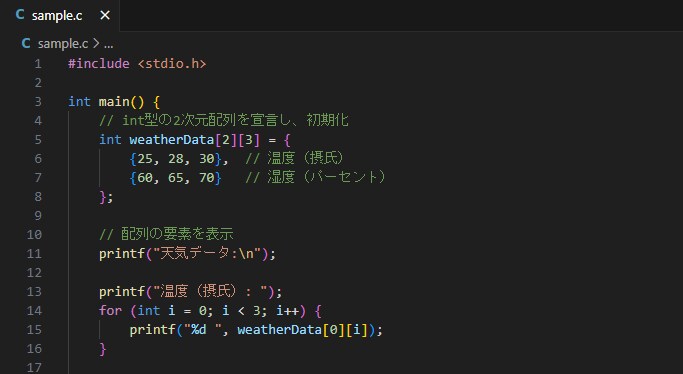
Task: Click line number 8 in gutter
Action: (x=38, y=197)
